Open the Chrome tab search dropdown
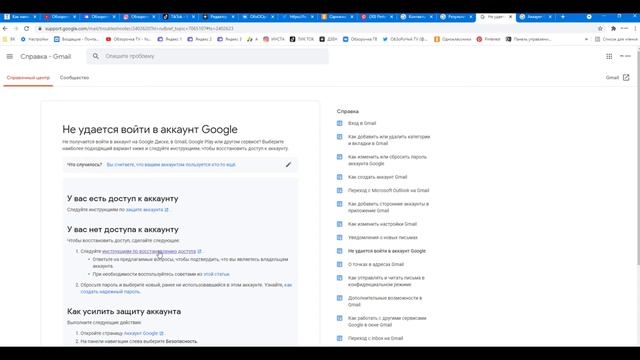This screenshot has height=360, width=640. click(x=589, y=17)
